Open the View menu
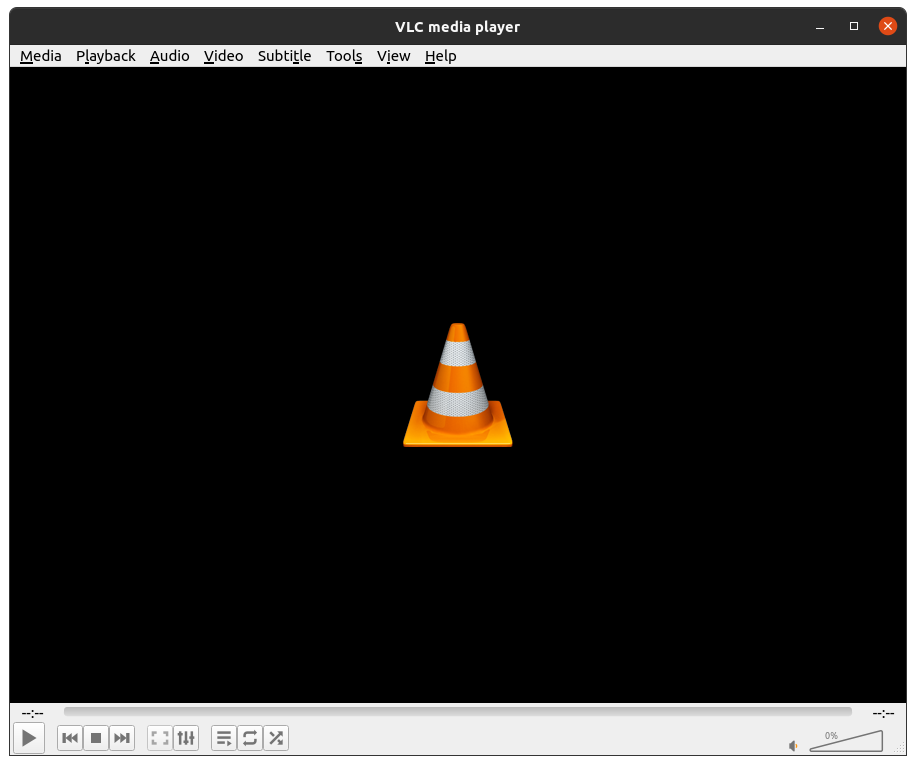This screenshot has width=916, height=765. [x=393, y=56]
